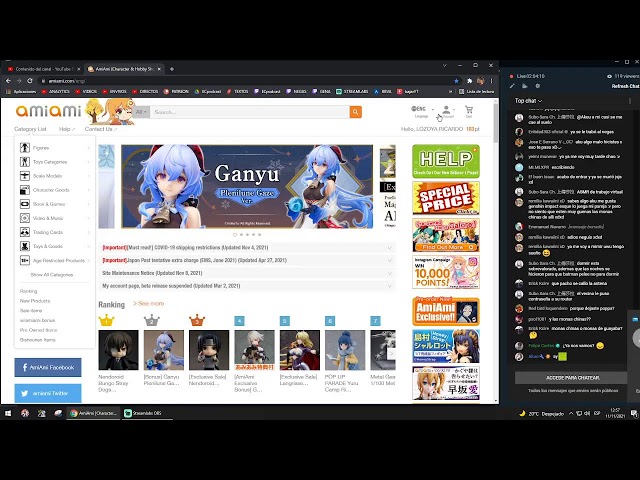Expand the Site Maintenance Notice

[x=247, y=273]
